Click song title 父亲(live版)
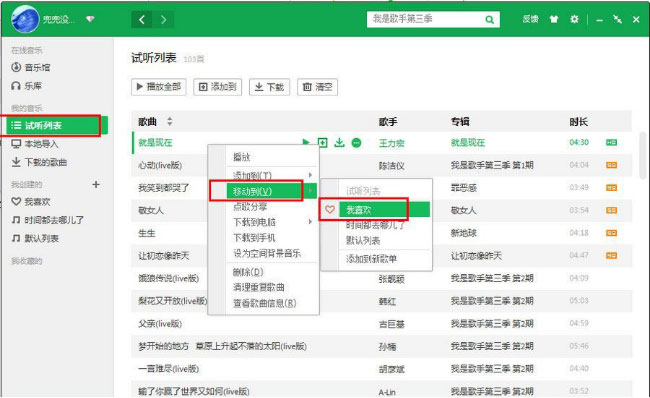The image size is (650, 398). click(x=160, y=324)
